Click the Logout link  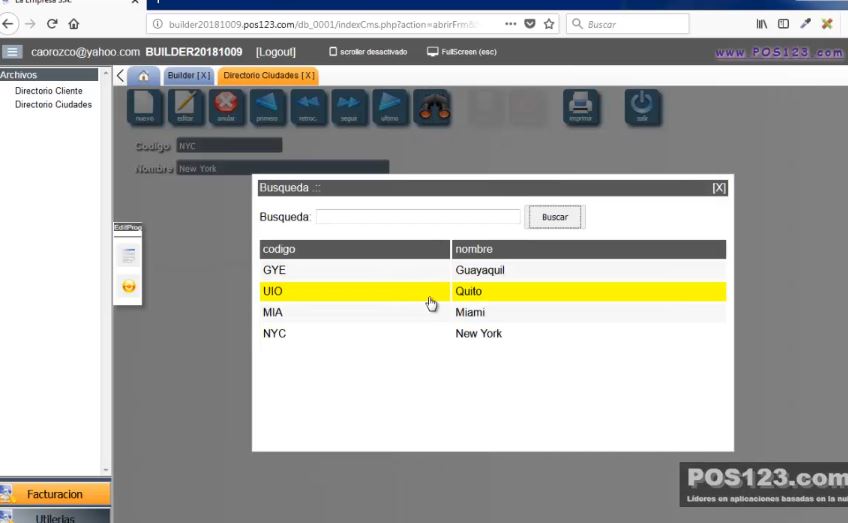pyautogui.click(x=275, y=52)
